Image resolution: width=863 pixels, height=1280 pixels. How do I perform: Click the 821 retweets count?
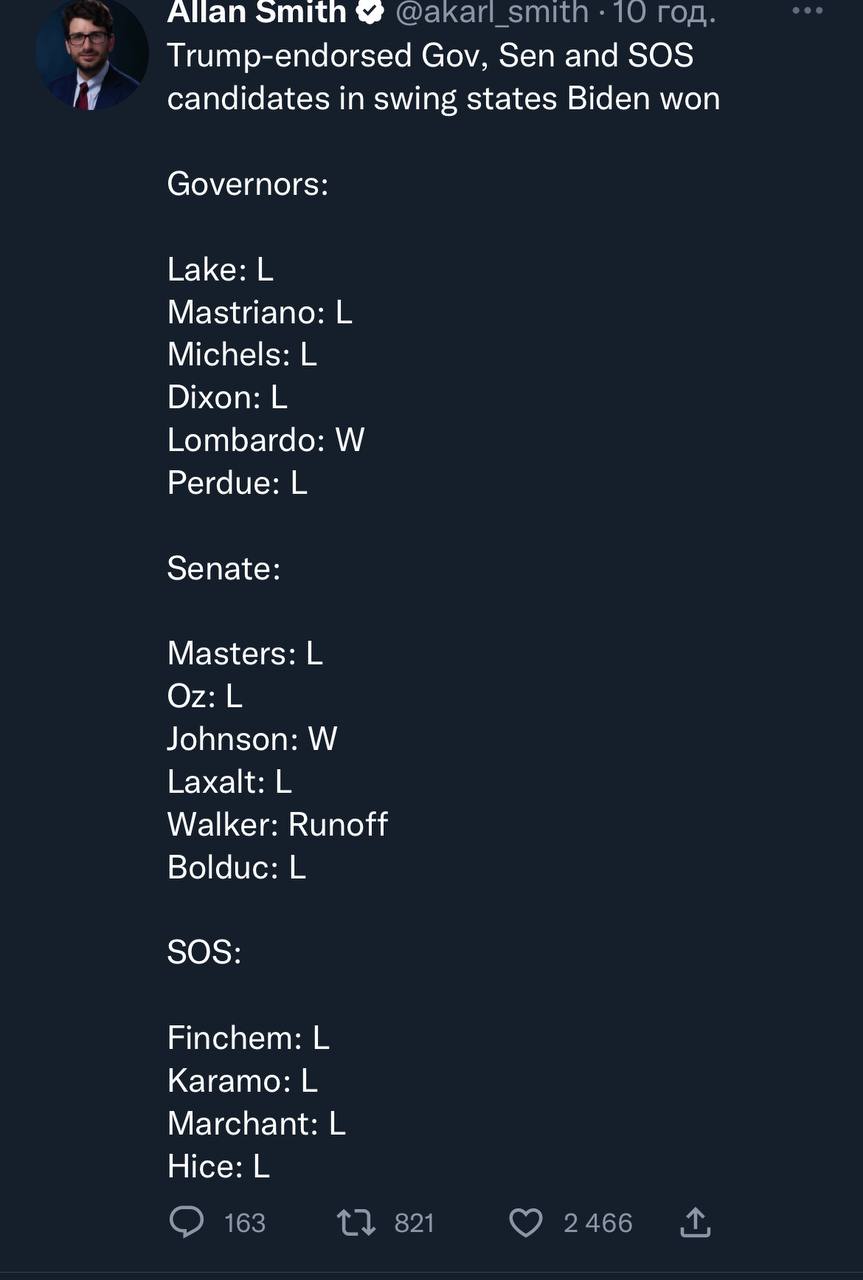click(414, 1223)
